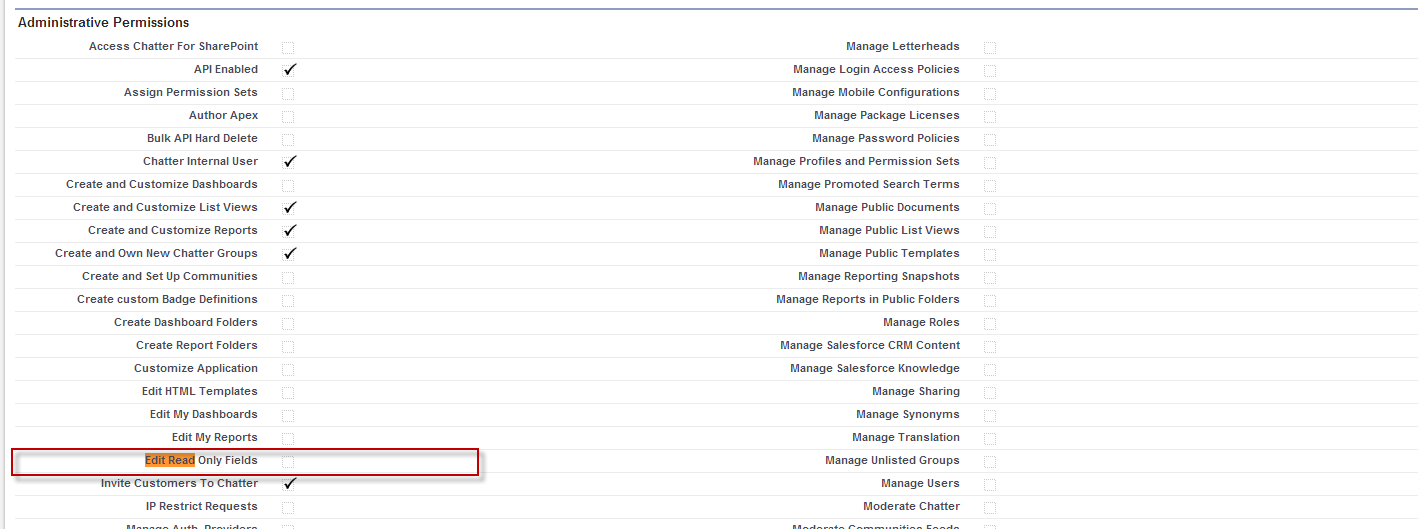Uncheck Create and Customize List Views

290,208
